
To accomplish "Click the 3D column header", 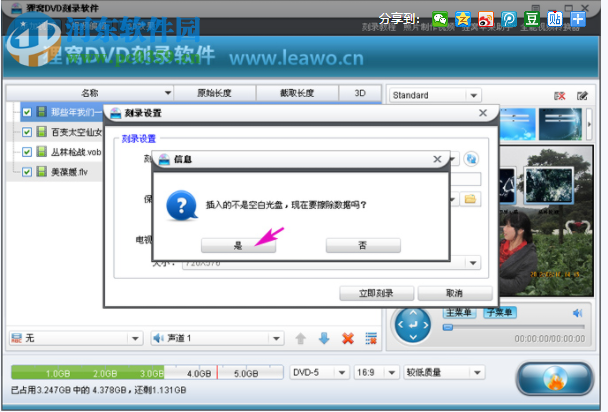I will pos(360,93).
